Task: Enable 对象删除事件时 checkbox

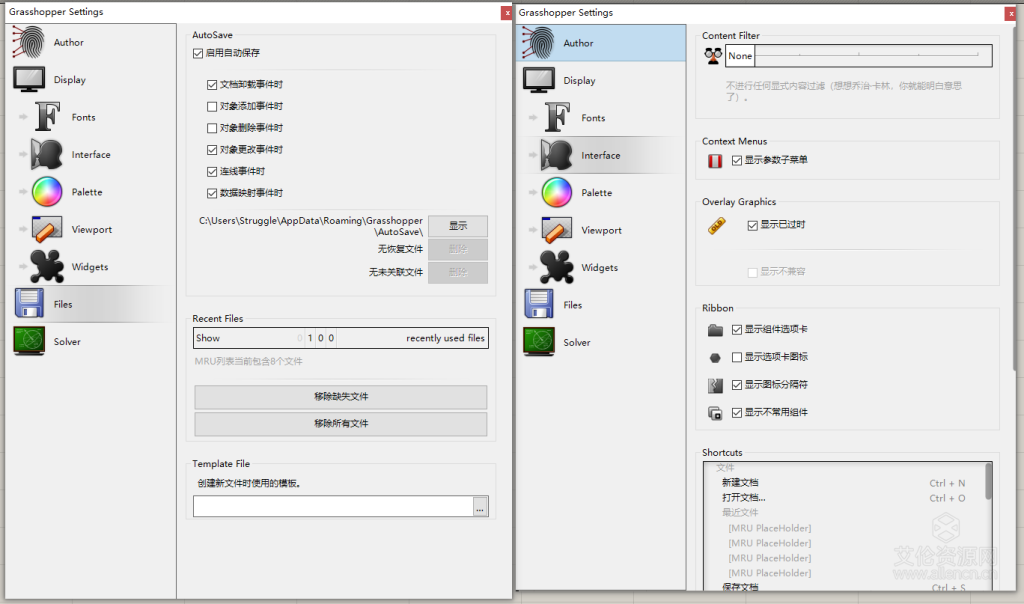Action: pos(212,128)
